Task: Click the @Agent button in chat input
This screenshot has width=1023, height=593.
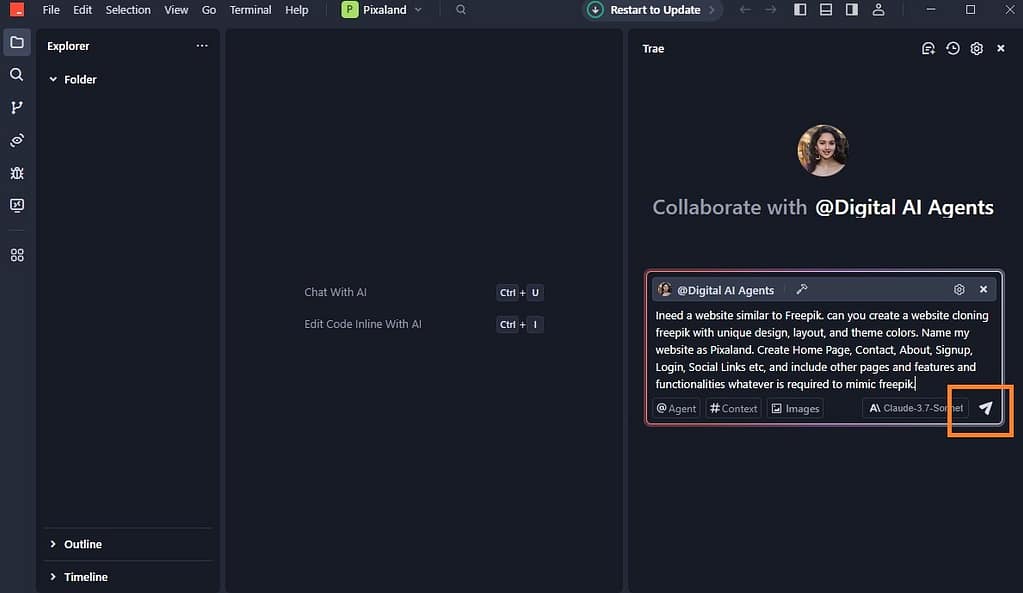Action: (x=676, y=408)
